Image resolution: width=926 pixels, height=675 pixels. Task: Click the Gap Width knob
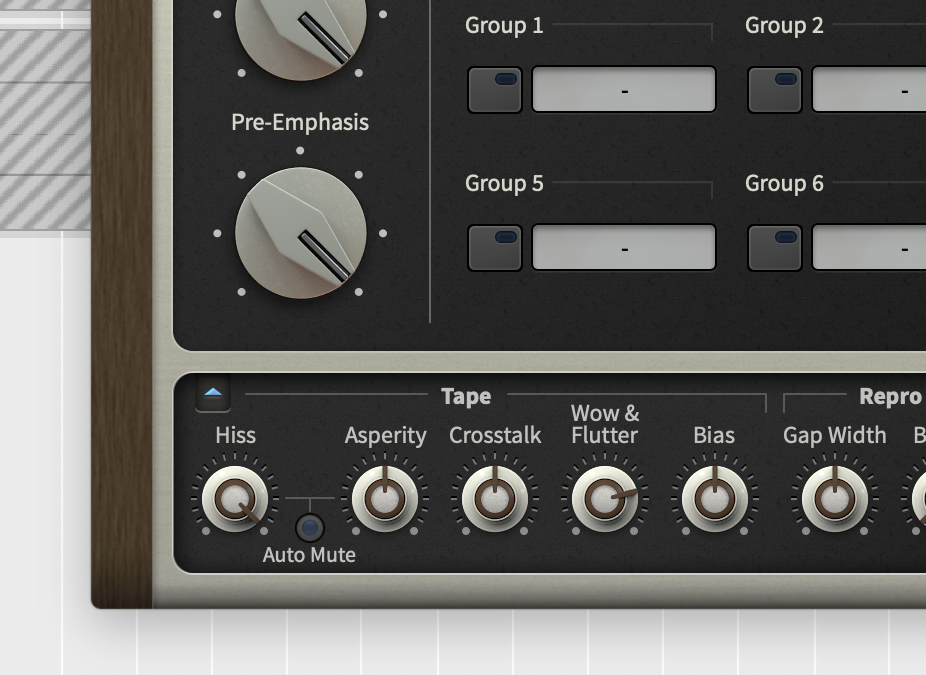coord(834,498)
